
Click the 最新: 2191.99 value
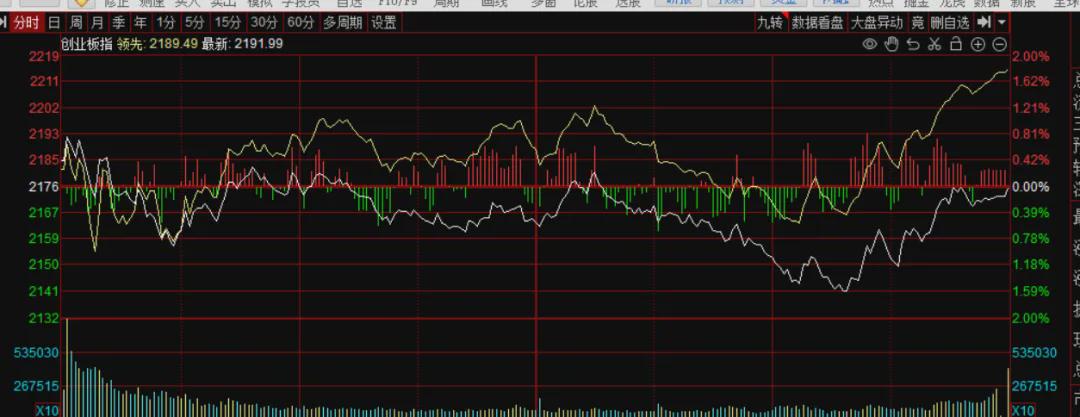[x=242, y=44]
